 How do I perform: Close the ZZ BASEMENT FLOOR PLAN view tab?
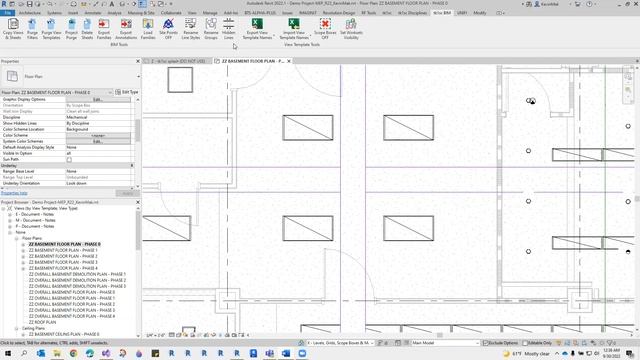pyautogui.click(x=289, y=61)
